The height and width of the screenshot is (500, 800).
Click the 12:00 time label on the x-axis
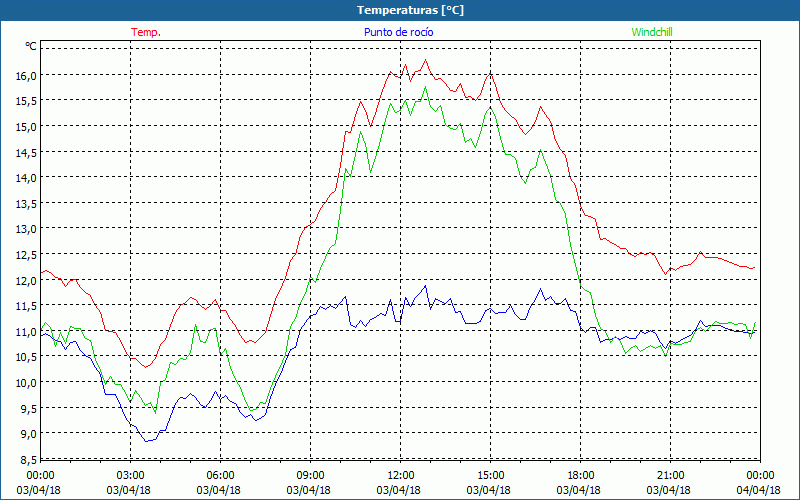pyautogui.click(x=400, y=475)
